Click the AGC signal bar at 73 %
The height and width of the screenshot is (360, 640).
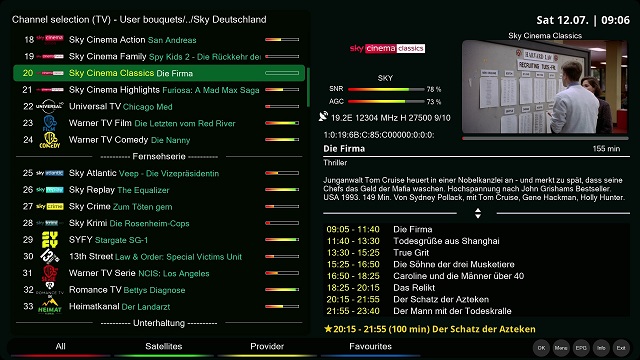(386, 101)
